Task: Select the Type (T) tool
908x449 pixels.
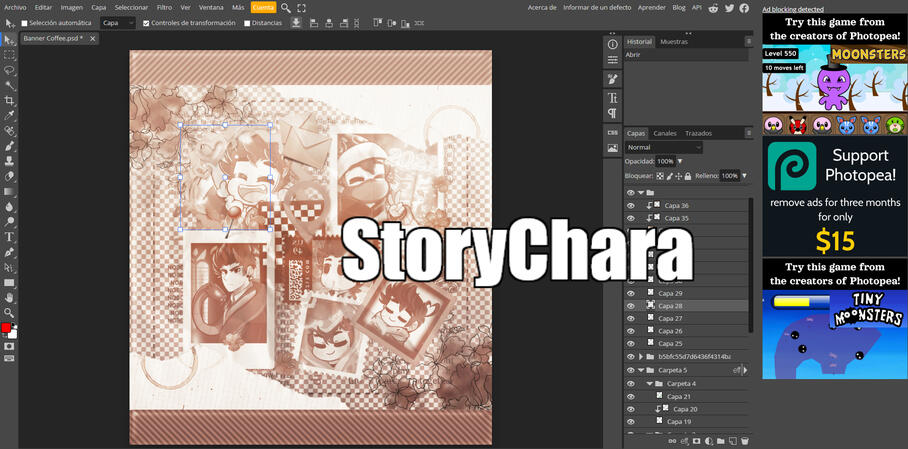Action: pyautogui.click(x=10, y=237)
